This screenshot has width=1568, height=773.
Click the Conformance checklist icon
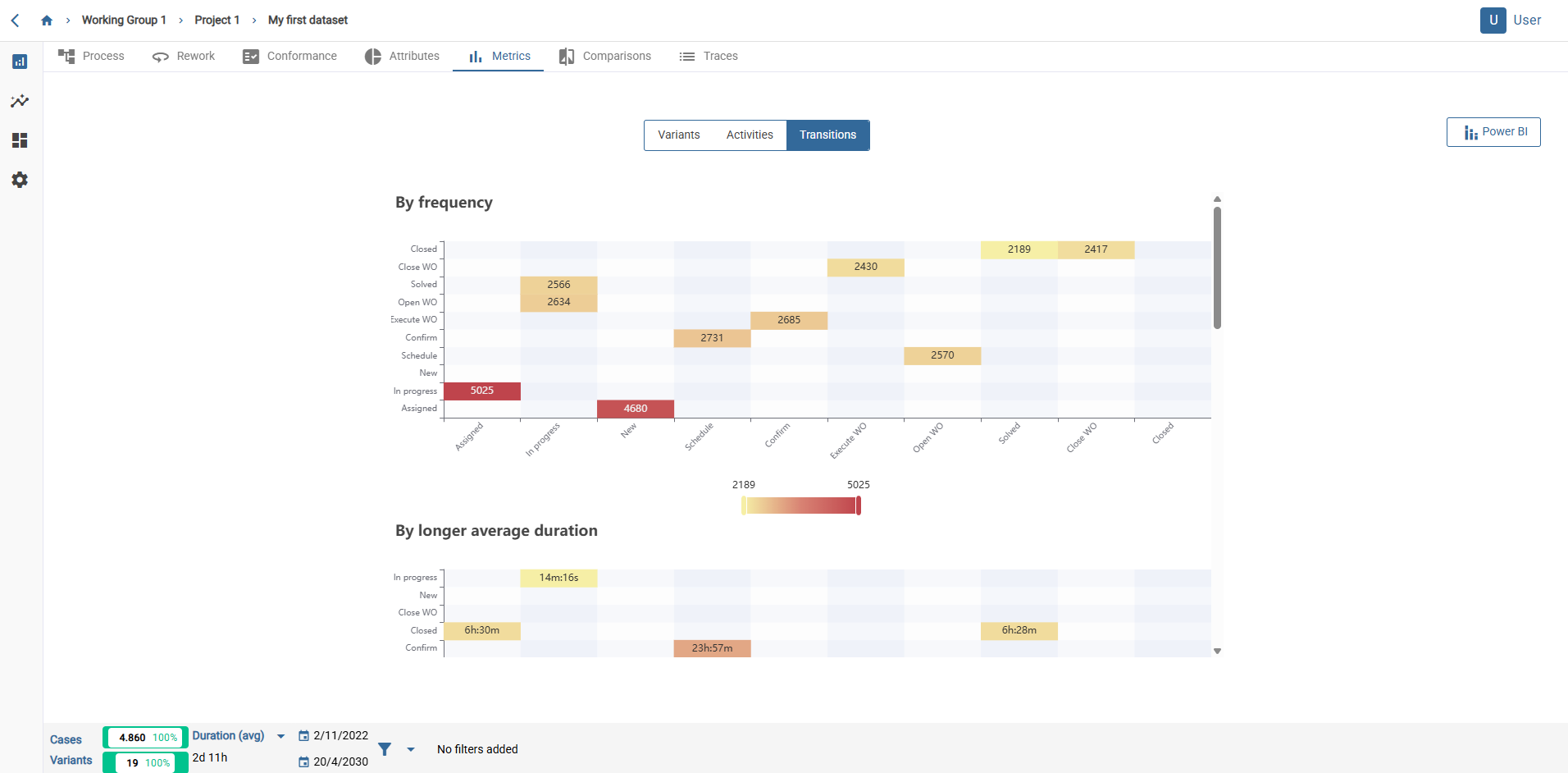pyautogui.click(x=250, y=56)
